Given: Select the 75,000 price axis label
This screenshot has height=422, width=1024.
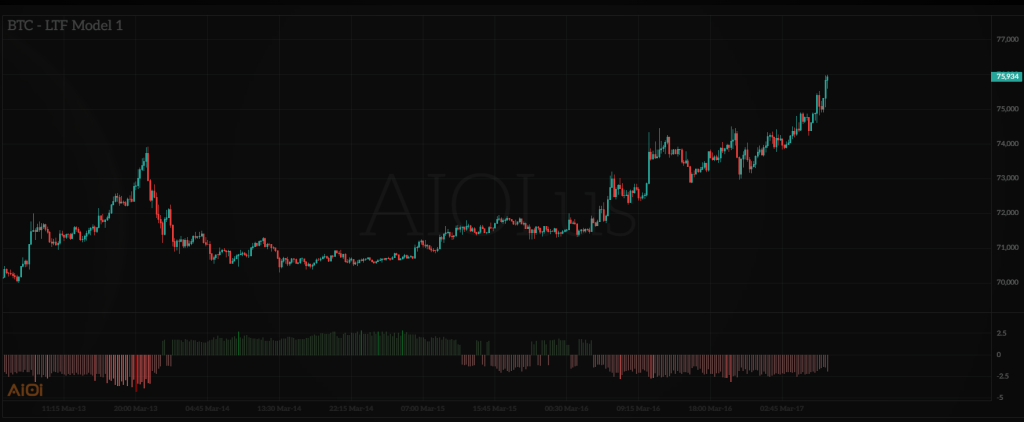Looking at the screenshot, I should (1005, 109).
